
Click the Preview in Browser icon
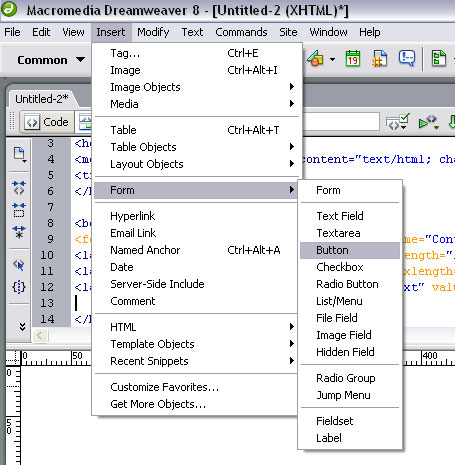point(429,122)
